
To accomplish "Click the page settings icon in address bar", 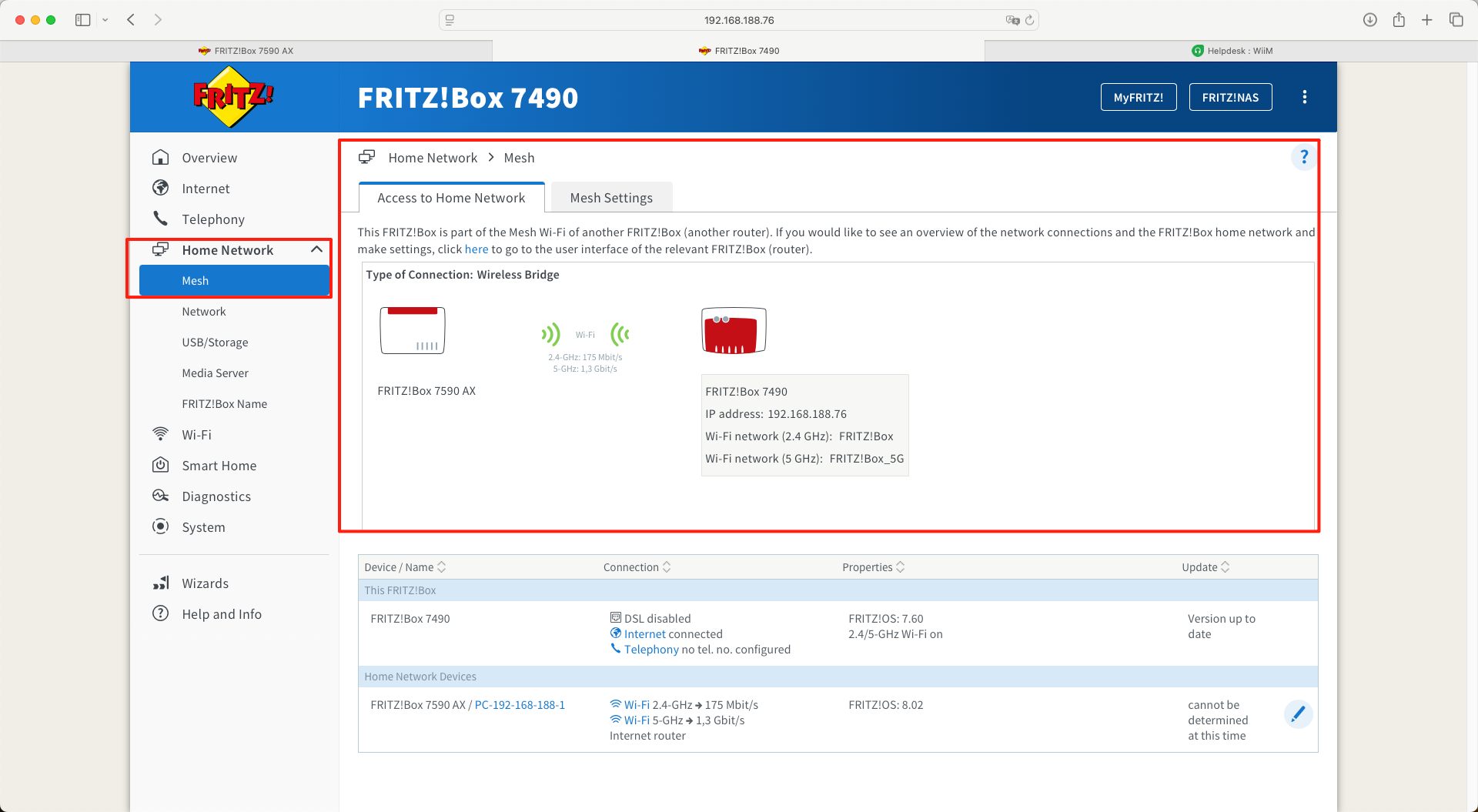I will click(x=450, y=20).
